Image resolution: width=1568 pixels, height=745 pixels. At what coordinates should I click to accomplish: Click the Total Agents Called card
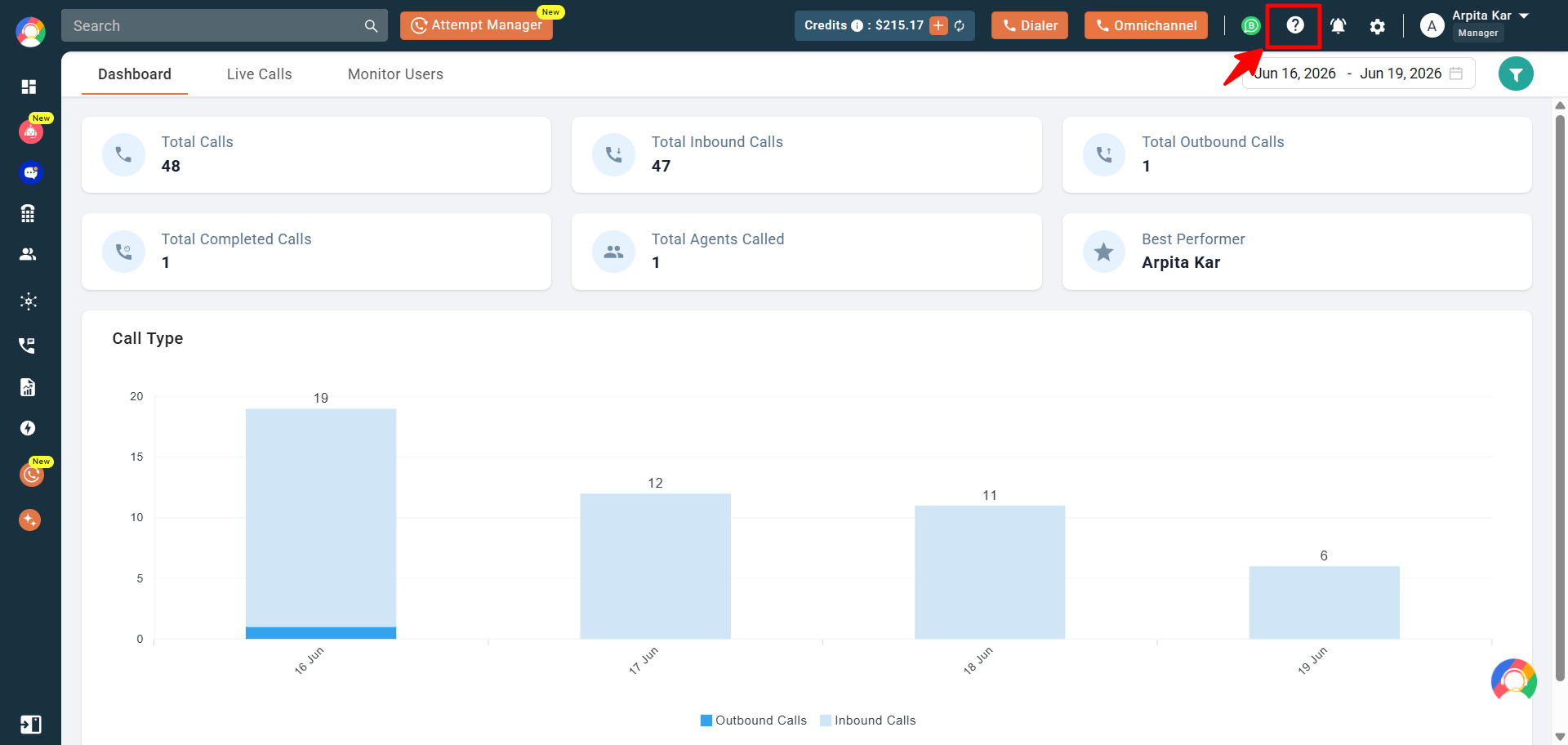[x=807, y=252]
